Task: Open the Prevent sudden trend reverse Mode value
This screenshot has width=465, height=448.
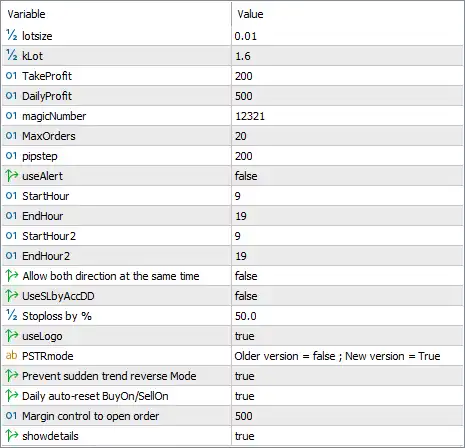Action: (347, 376)
